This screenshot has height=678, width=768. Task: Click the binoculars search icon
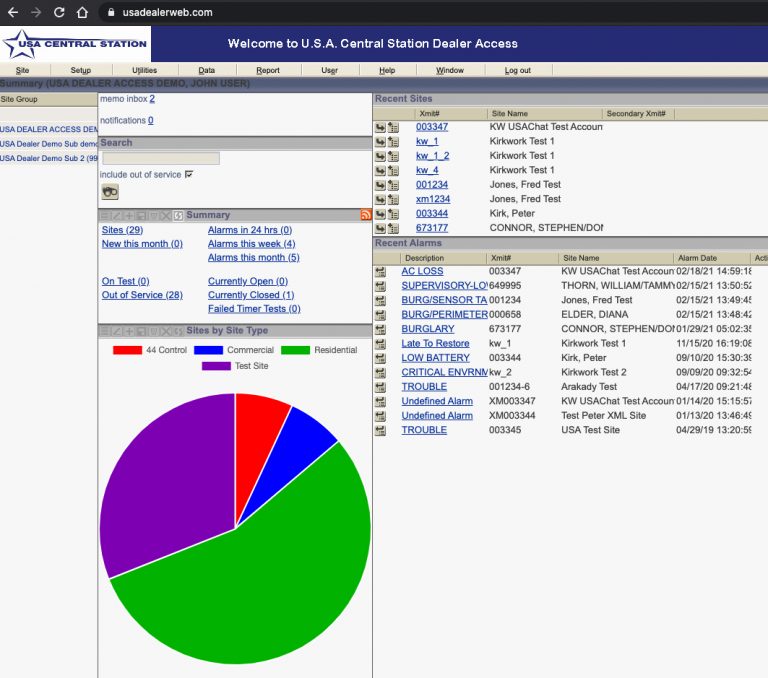click(x=110, y=192)
